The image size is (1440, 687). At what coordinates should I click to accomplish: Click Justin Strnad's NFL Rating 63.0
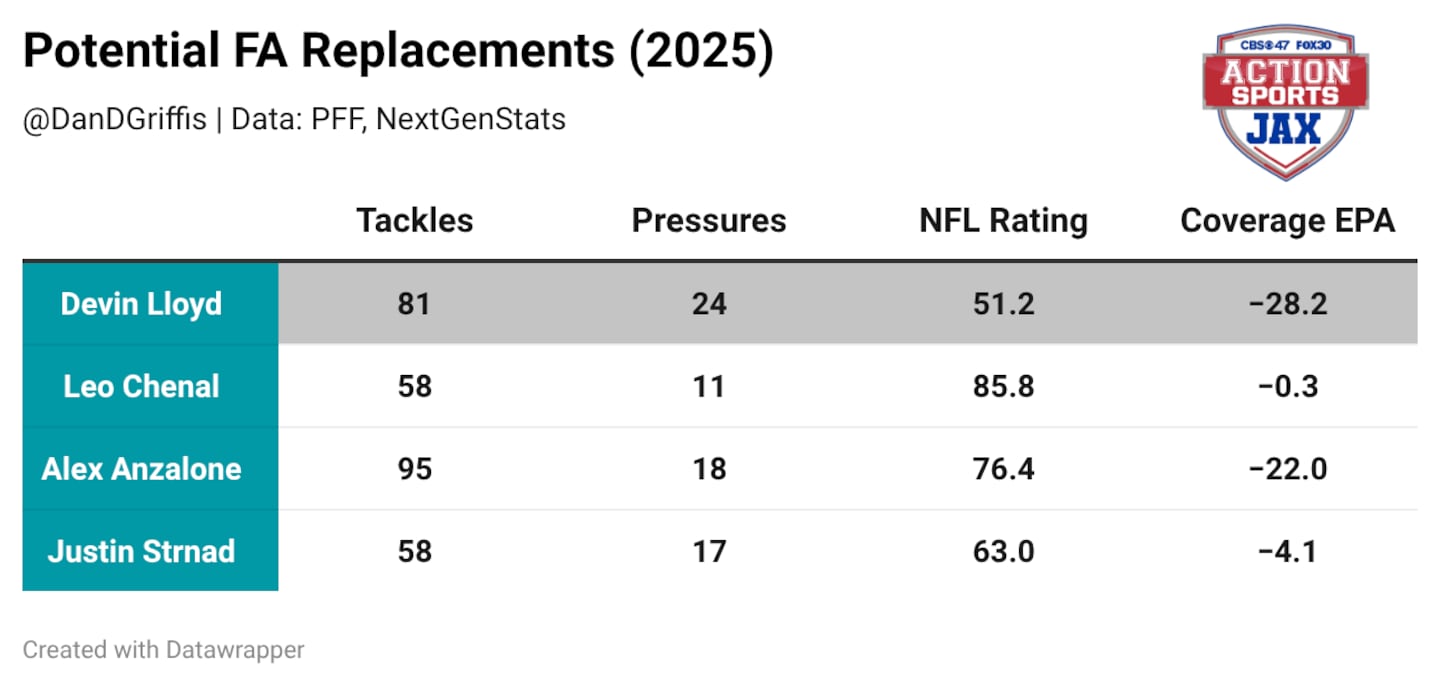tap(1003, 550)
